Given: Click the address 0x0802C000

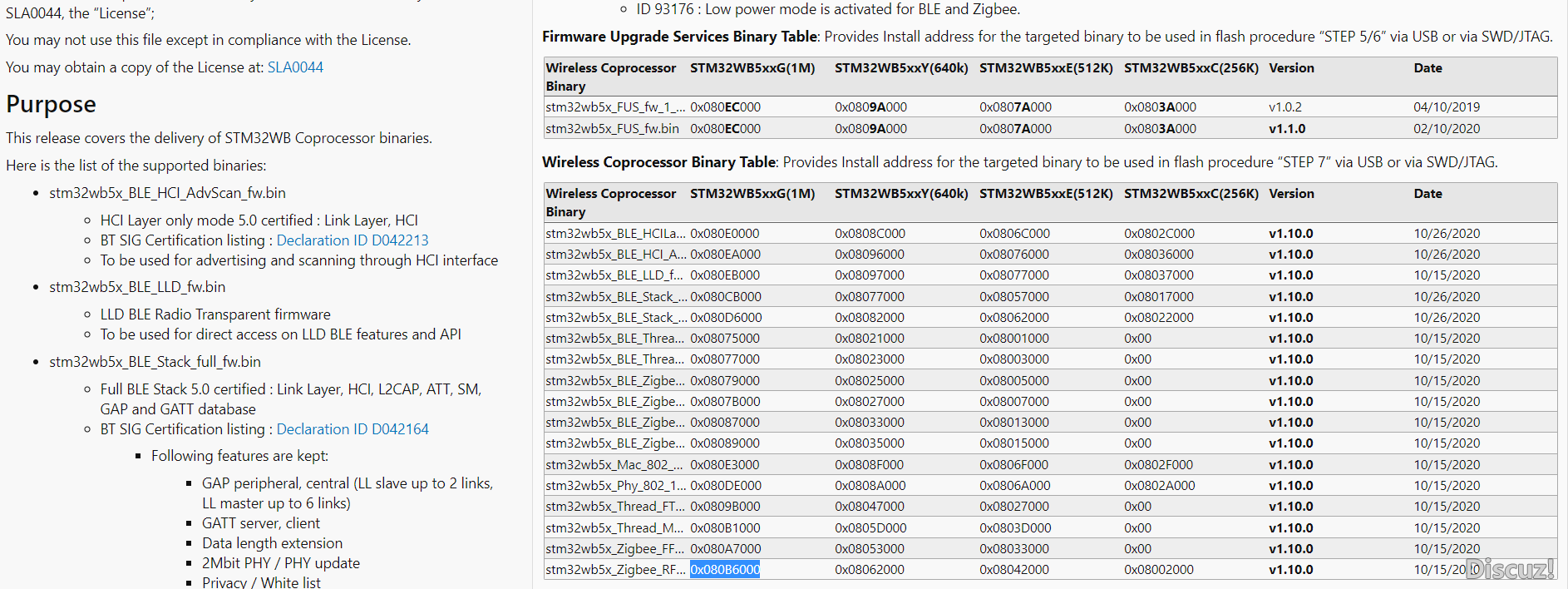Looking at the screenshot, I should [x=1160, y=234].
